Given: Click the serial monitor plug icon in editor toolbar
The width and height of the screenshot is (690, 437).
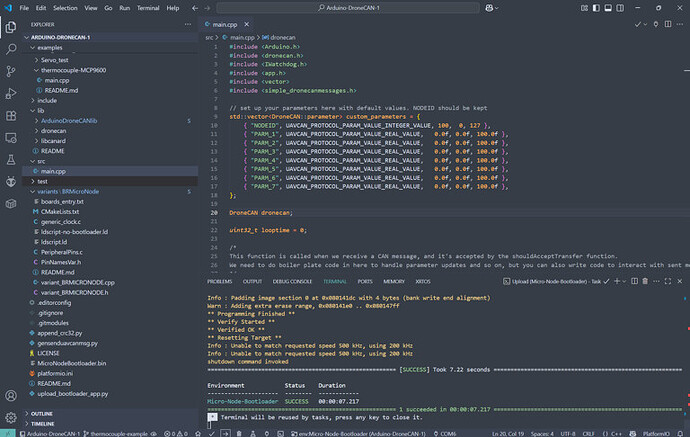Looking at the screenshot, I should [x=656, y=24].
